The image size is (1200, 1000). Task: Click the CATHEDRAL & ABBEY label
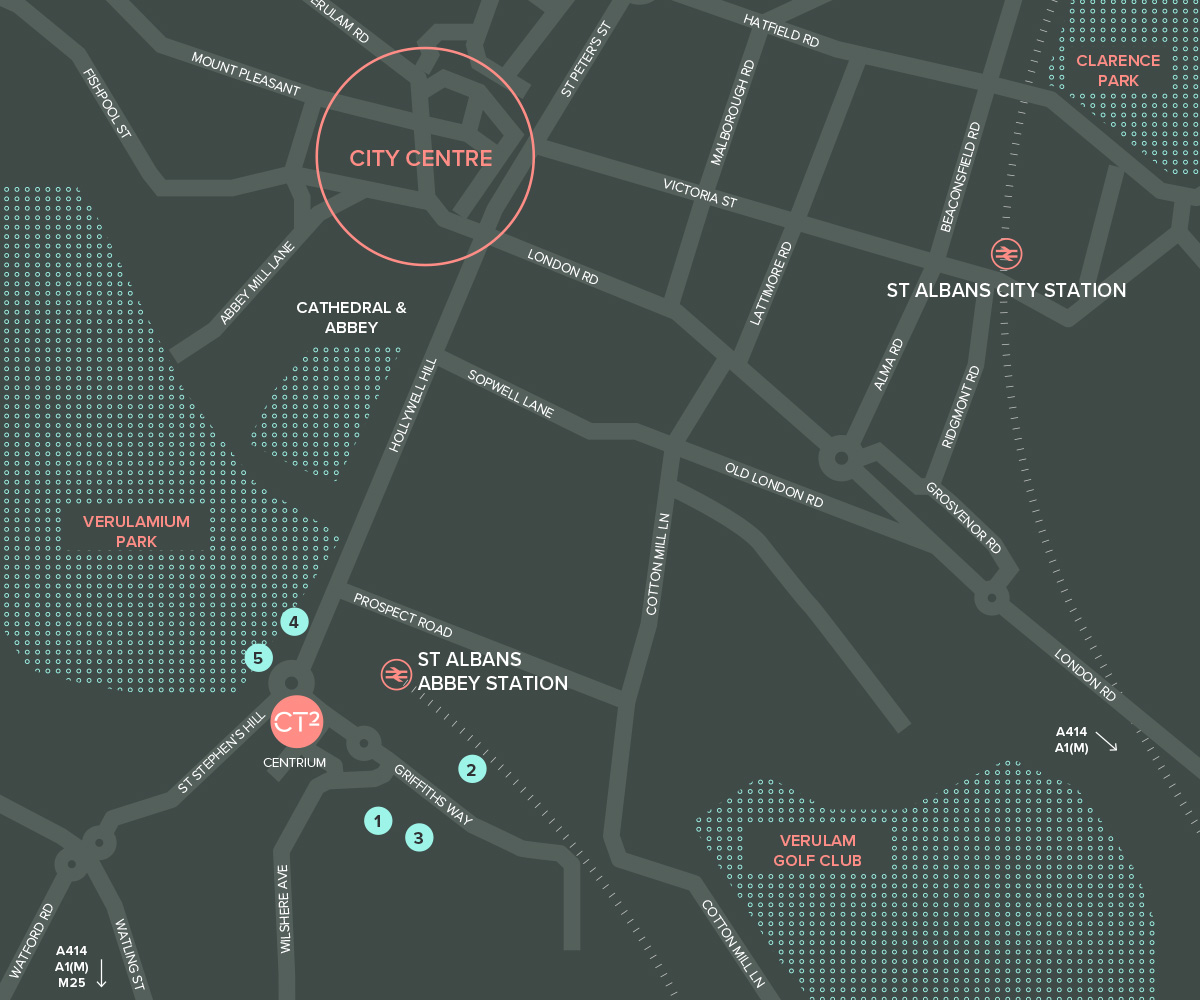point(351,317)
